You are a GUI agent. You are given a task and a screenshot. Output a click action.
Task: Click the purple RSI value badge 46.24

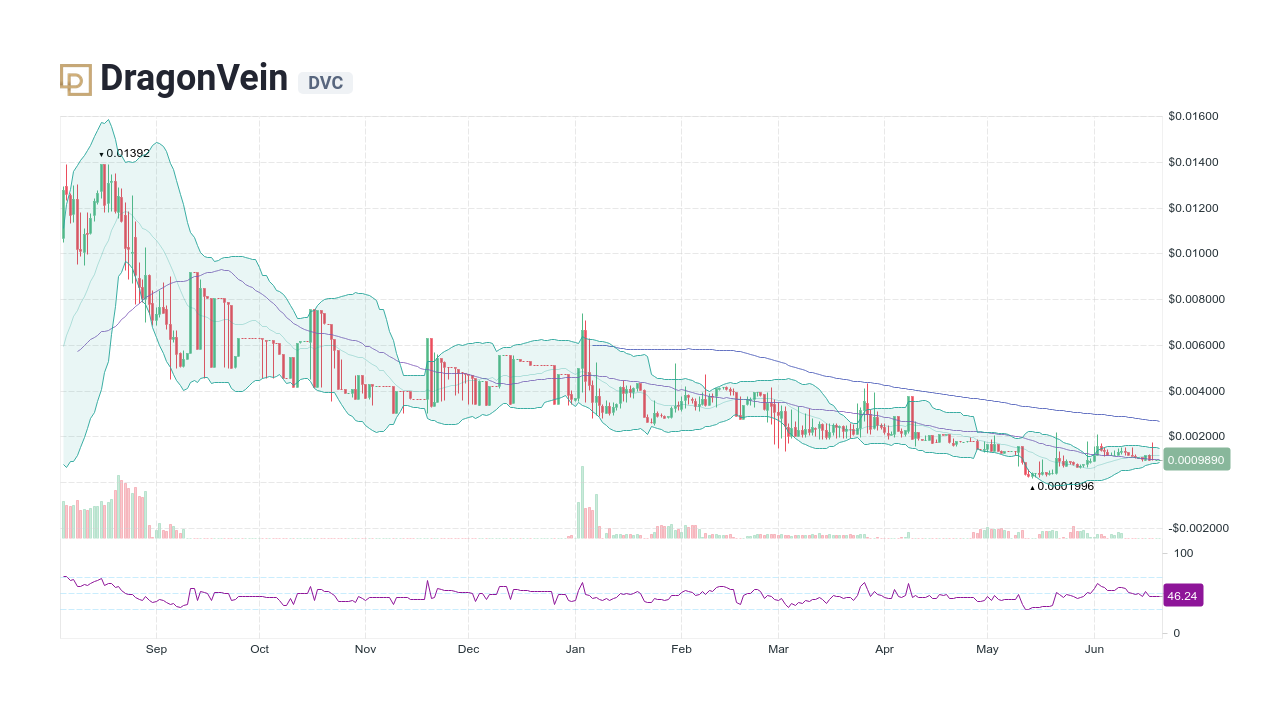(1183, 595)
